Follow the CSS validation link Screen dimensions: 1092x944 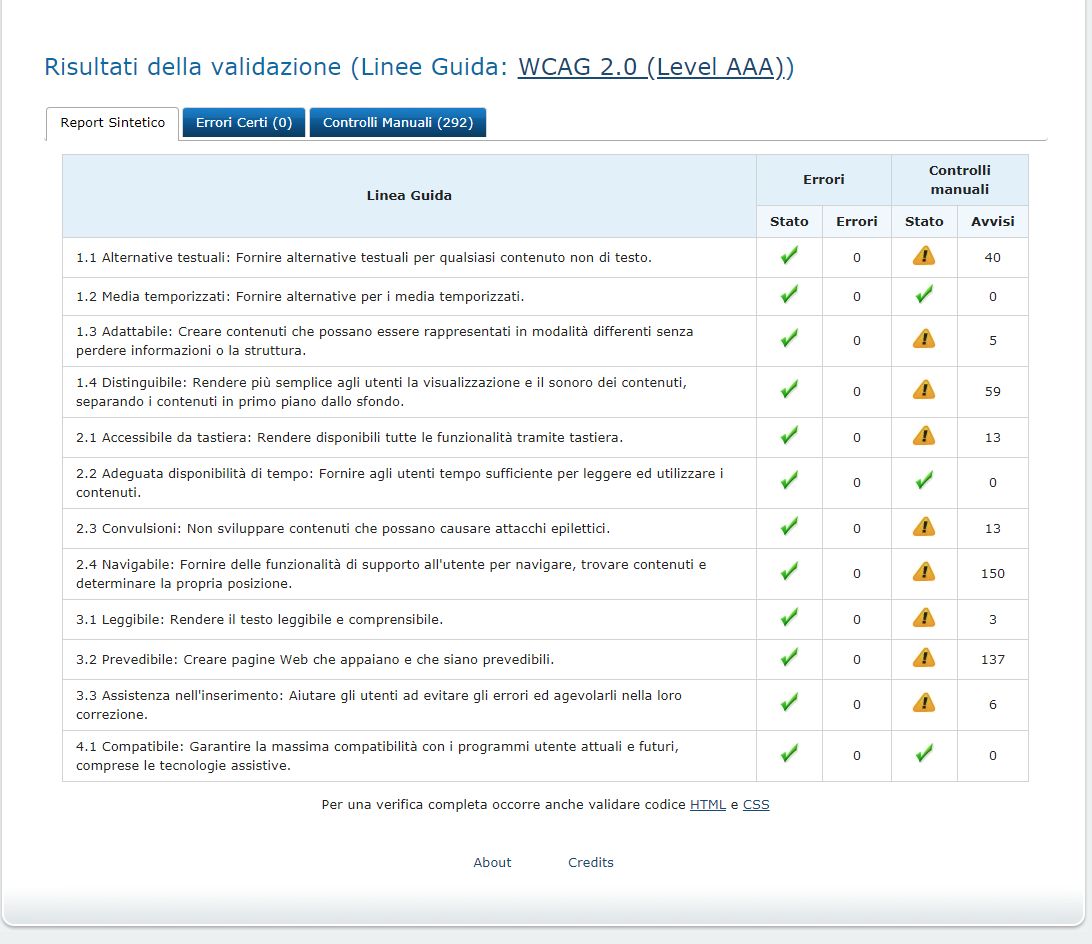756,805
